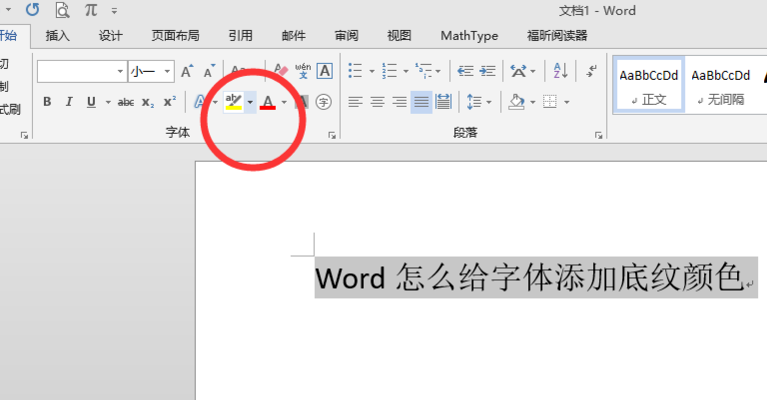The image size is (767, 400).
Task: Decrease font size with Shrink Font
Action: 209,72
